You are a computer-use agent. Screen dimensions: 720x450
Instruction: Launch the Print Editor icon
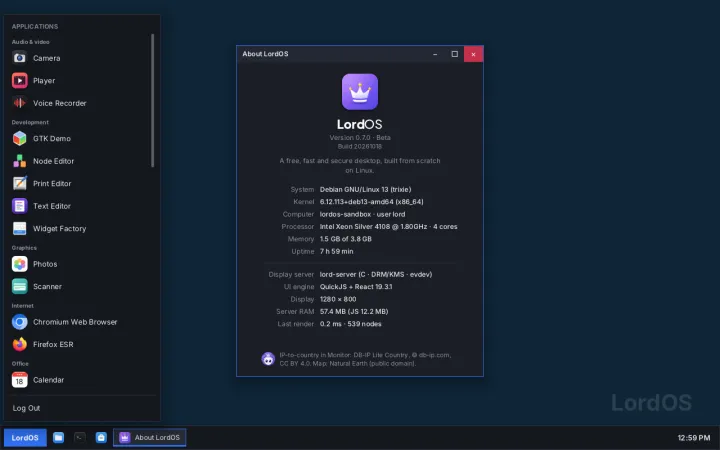(x=19, y=184)
